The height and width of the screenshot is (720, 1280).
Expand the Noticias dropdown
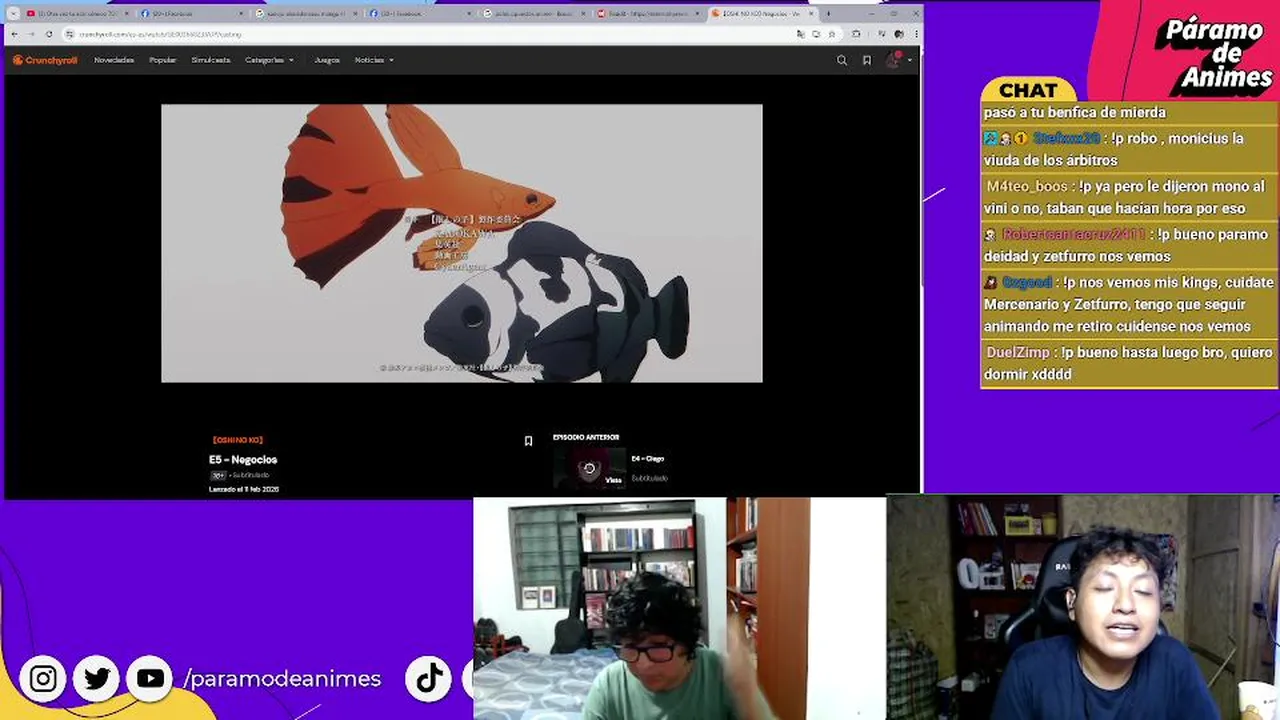[374, 60]
